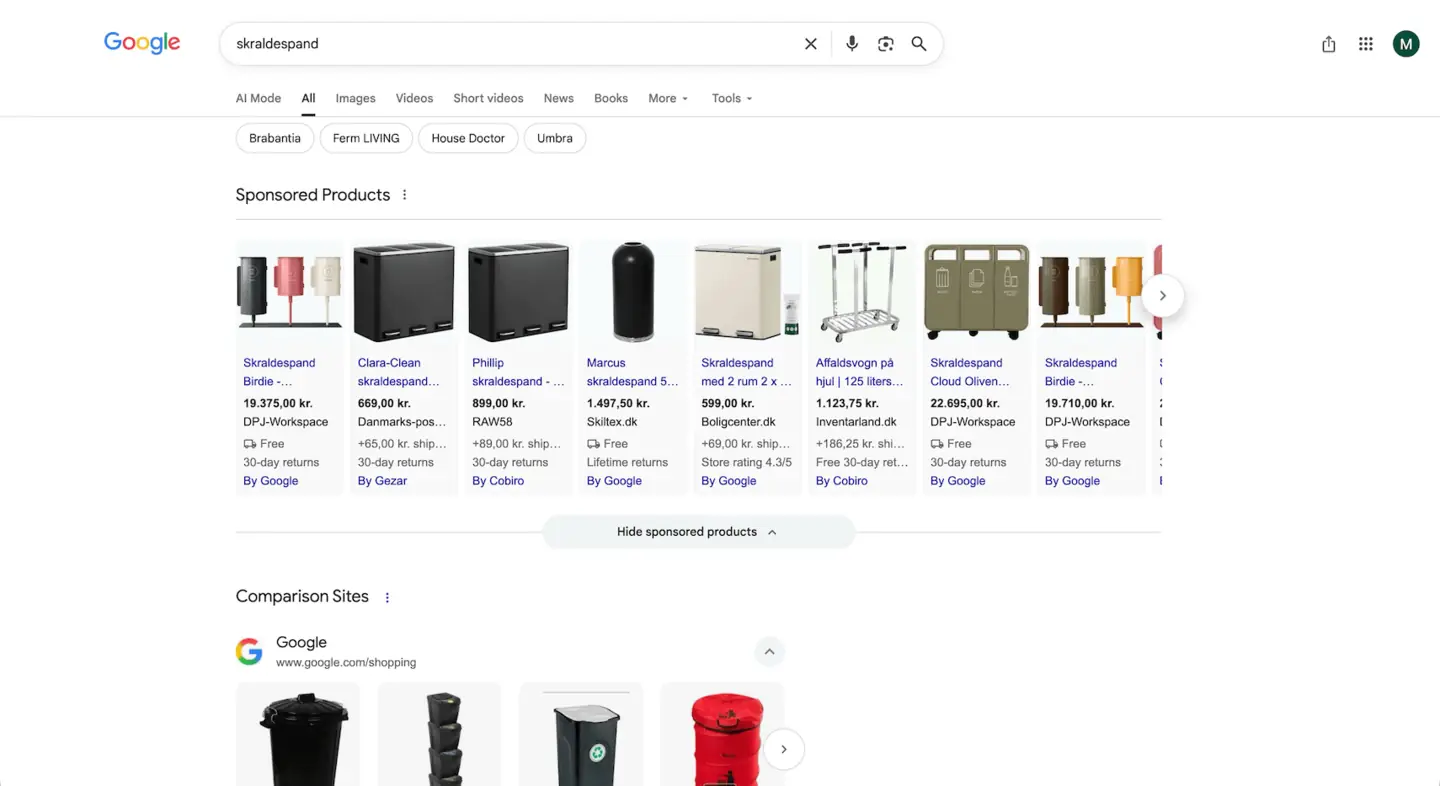Image resolution: width=1440 pixels, height=786 pixels.
Task: Open the Google apps grid
Action: 1366,44
